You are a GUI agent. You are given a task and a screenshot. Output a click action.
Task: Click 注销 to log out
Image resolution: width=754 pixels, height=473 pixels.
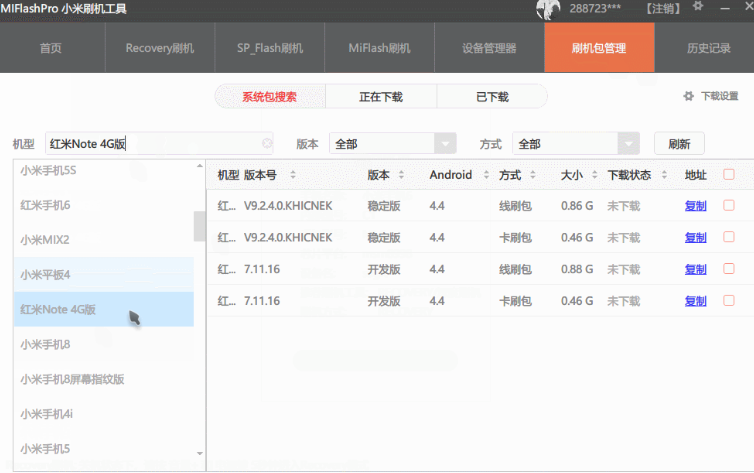click(x=663, y=9)
